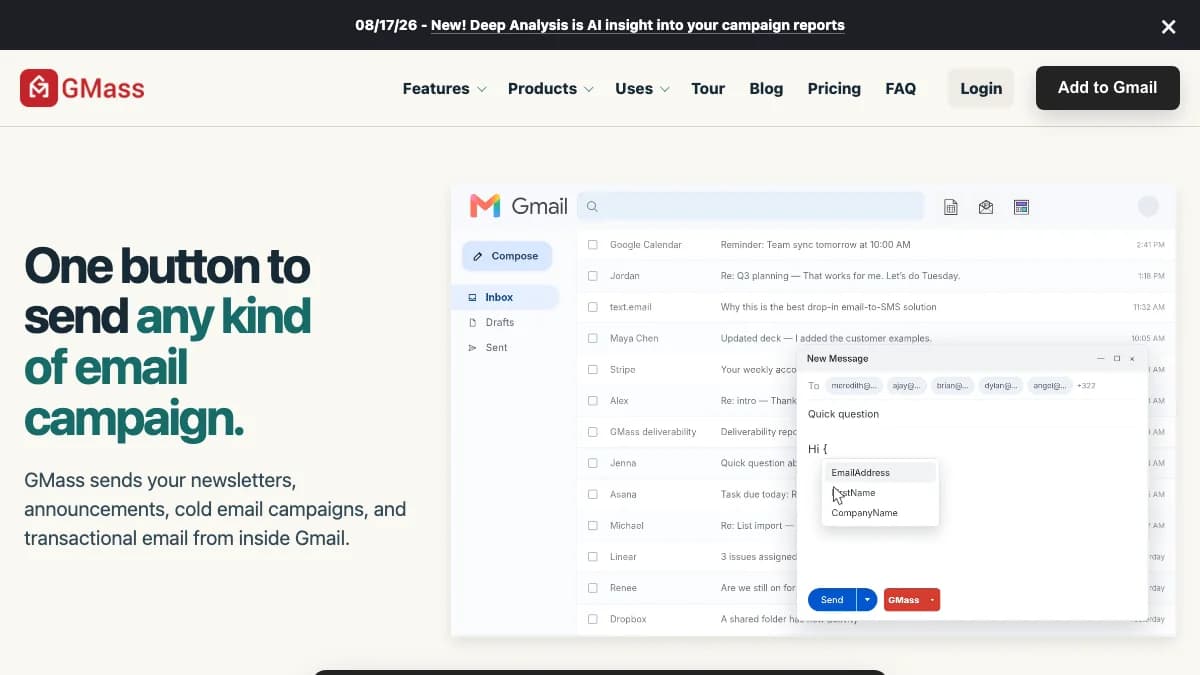This screenshot has width=1200, height=675.
Task: Minimize the New Message compose window
Action: pyautogui.click(x=1101, y=358)
